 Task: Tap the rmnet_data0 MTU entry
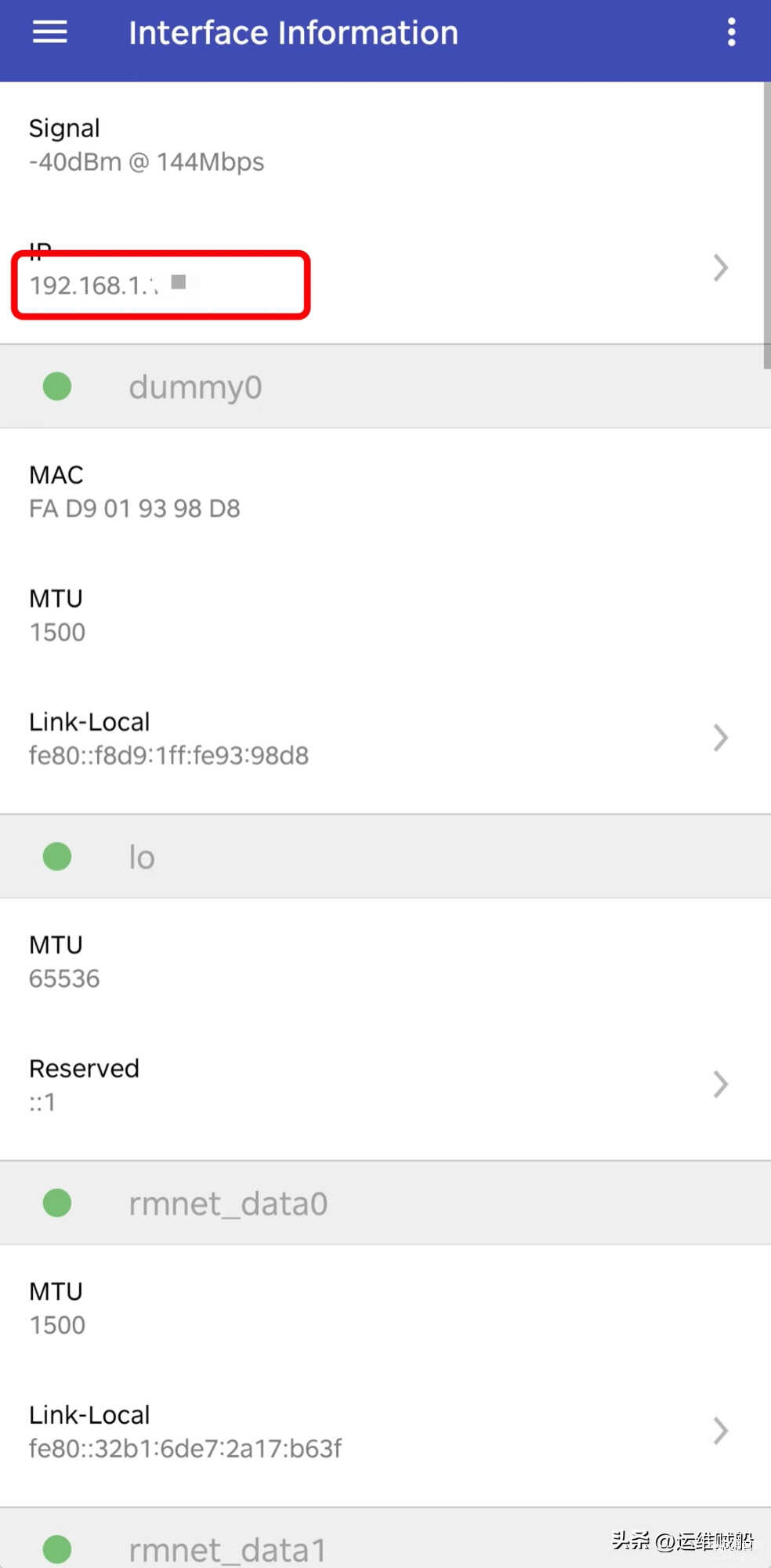tap(57, 1308)
